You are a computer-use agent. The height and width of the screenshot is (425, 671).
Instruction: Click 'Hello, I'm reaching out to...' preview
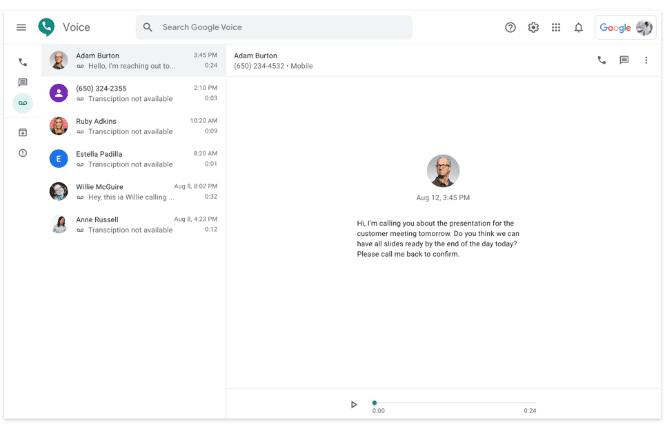pos(132,66)
